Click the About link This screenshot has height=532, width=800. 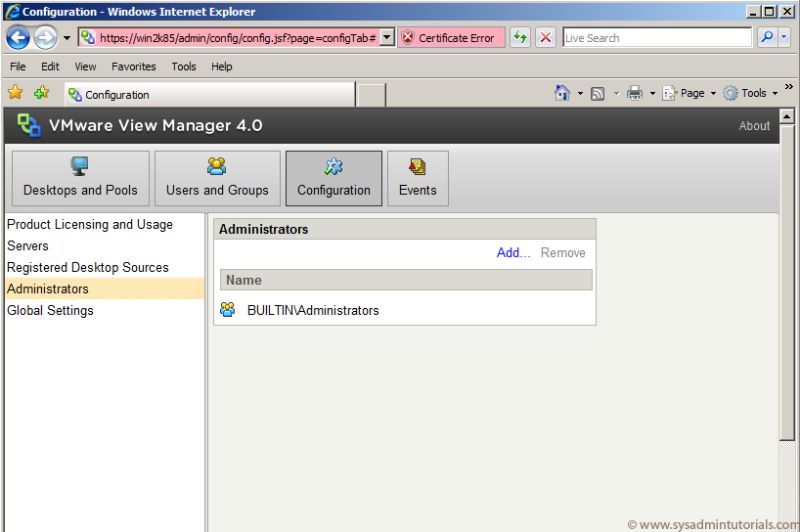click(754, 126)
